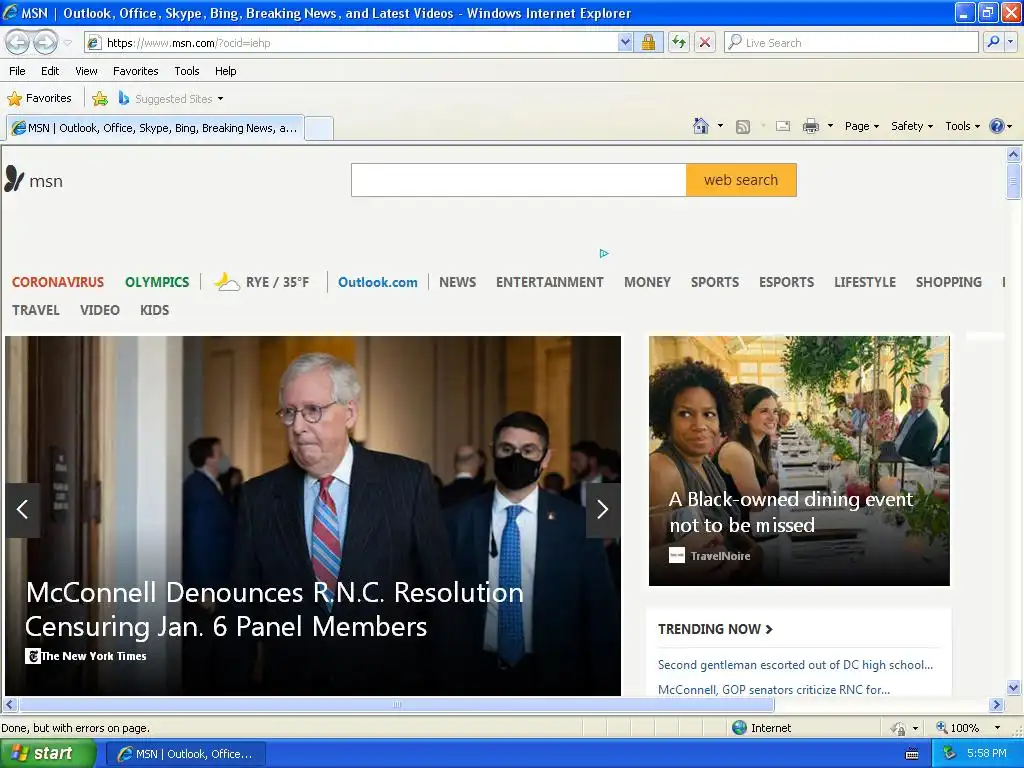Click the security padlock icon

pyautogui.click(x=648, y=42)
